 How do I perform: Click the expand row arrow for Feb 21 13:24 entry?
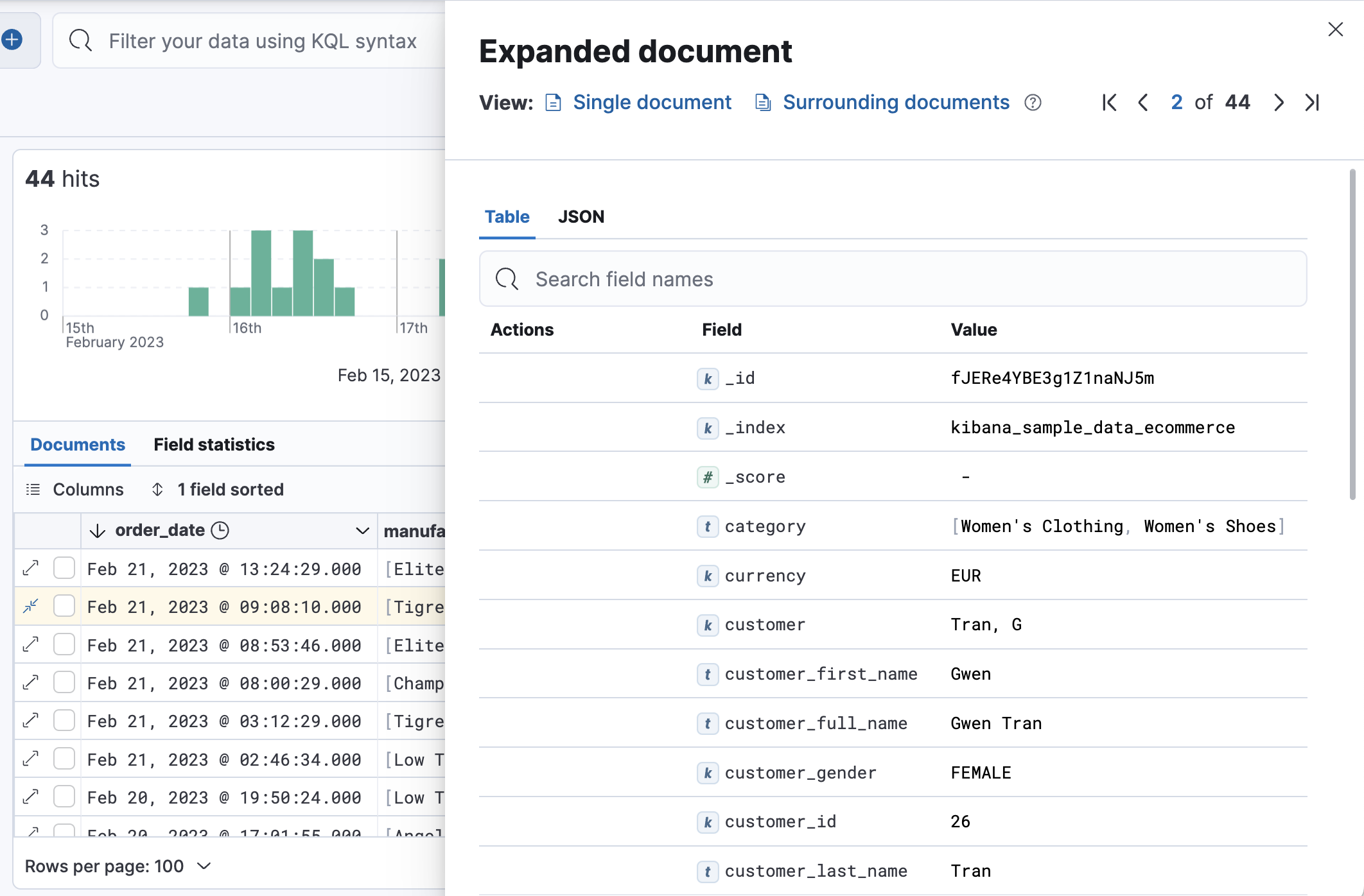pos(30,568)
